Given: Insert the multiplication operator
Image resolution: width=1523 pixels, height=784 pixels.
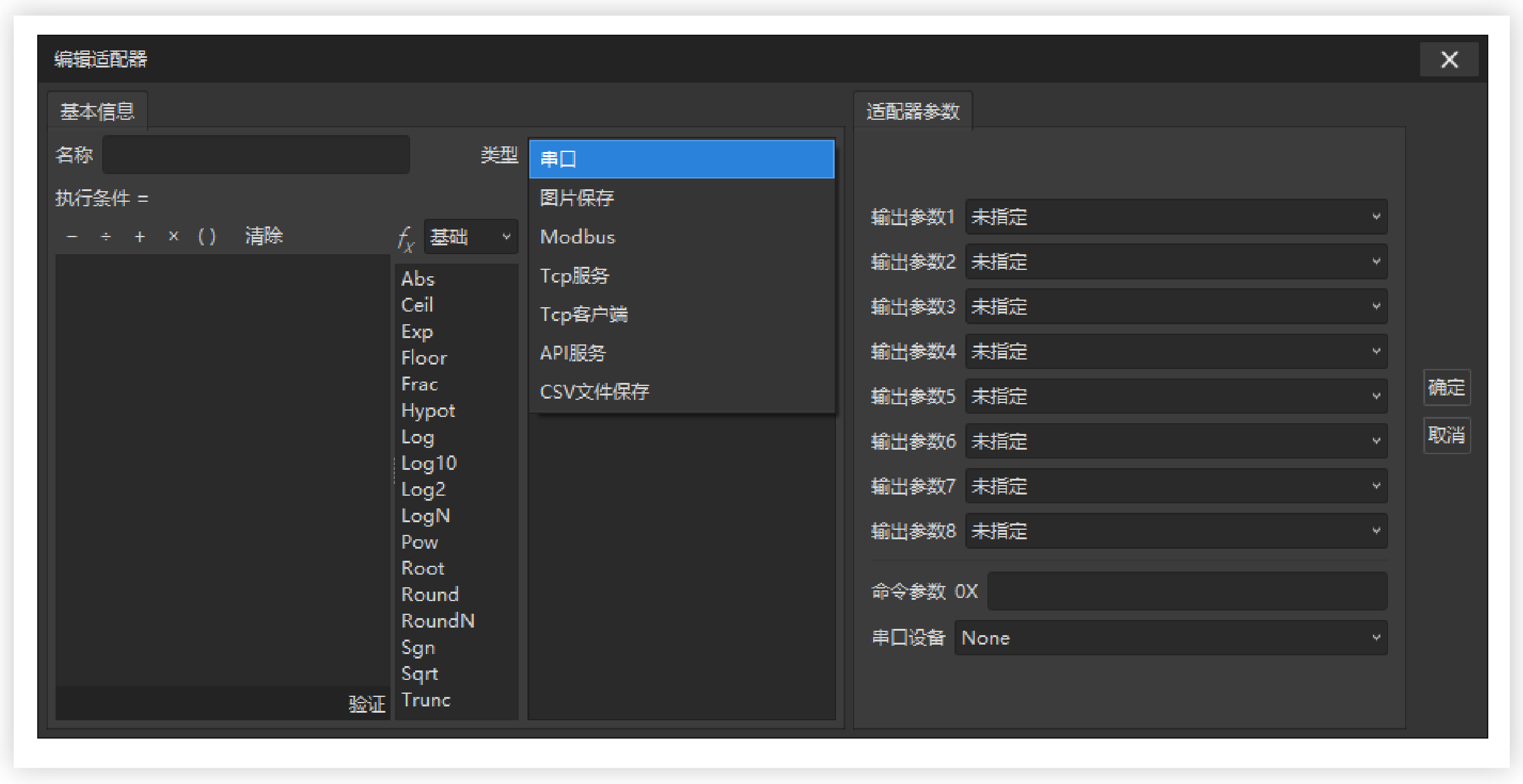Looking at the screenshot, I should (173, 237).
